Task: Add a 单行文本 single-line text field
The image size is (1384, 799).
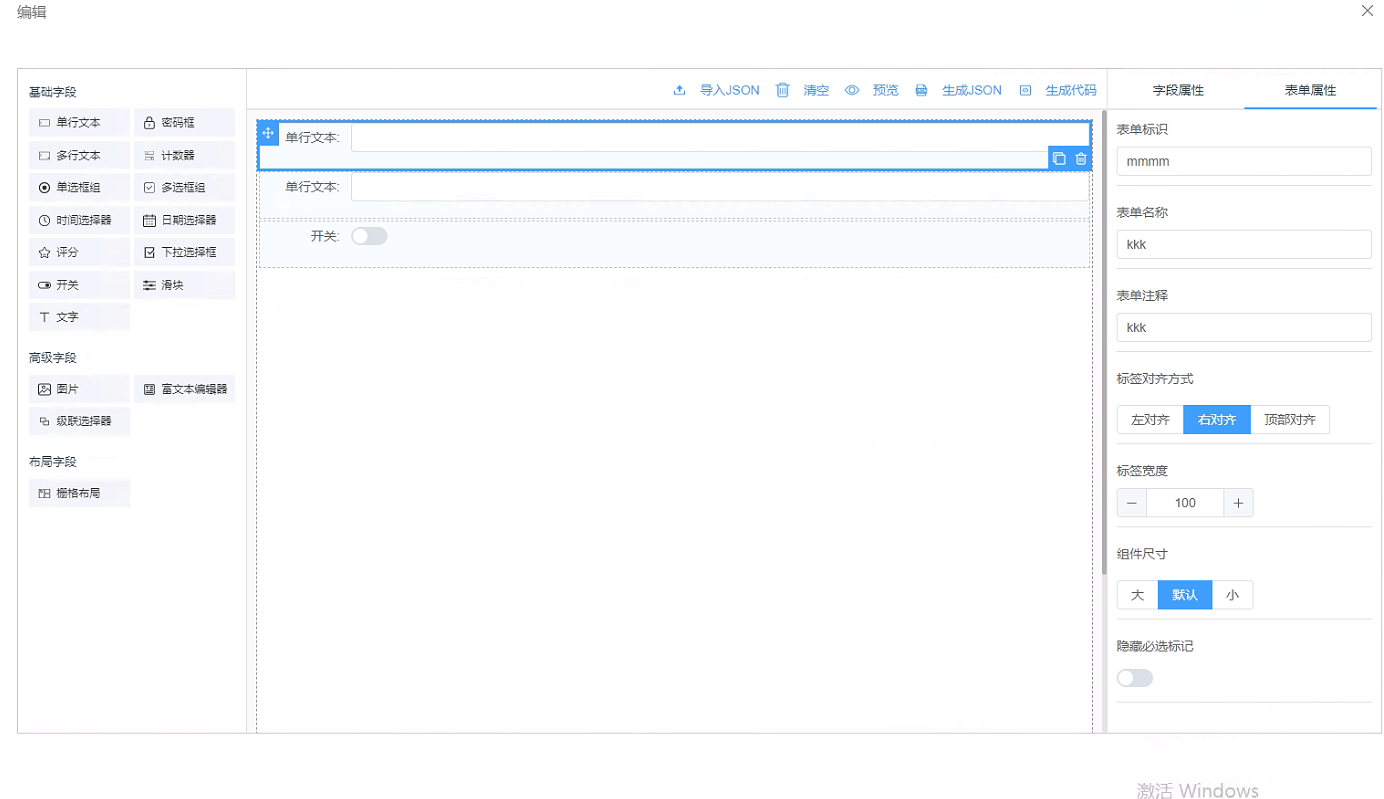Action: [x=79, y=123]
